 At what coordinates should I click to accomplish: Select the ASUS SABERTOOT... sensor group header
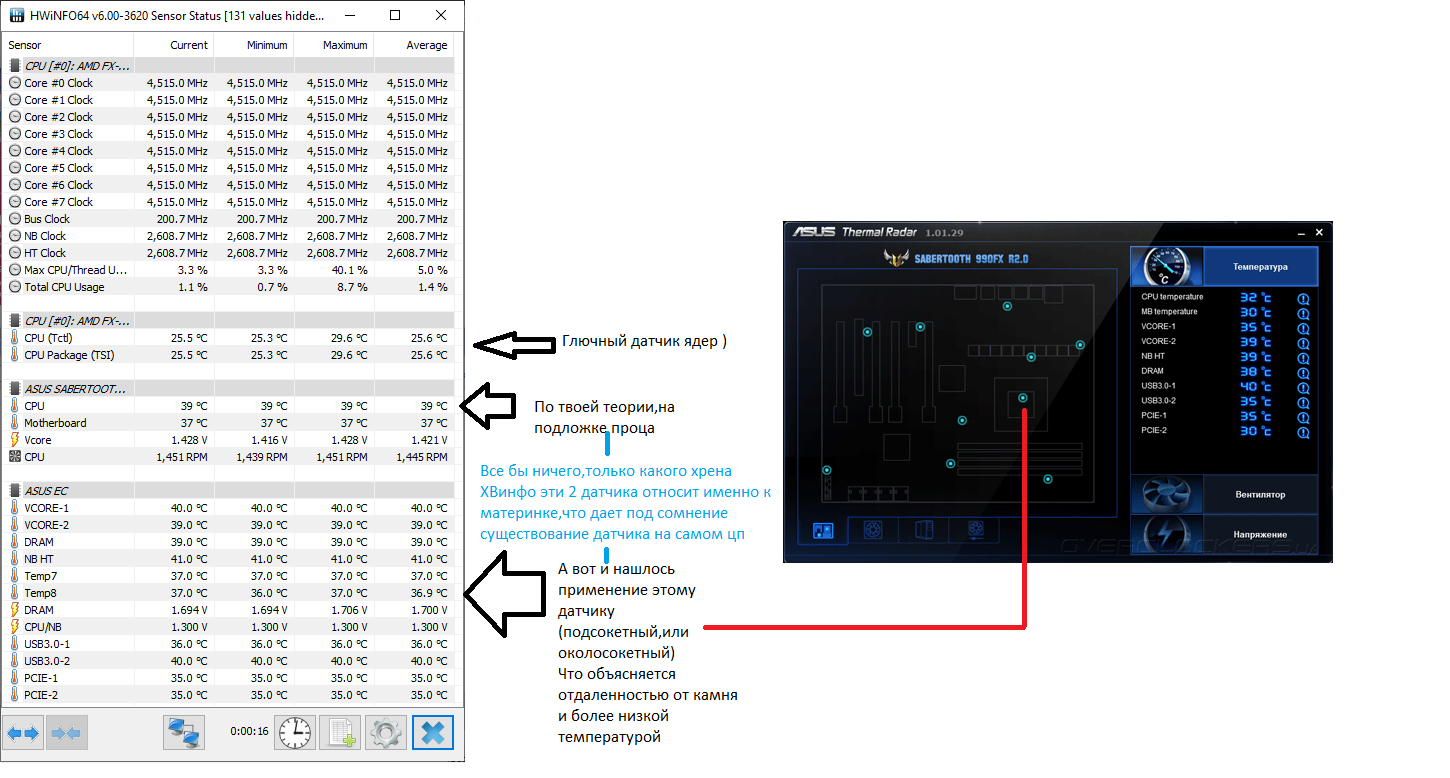(229, 388)
